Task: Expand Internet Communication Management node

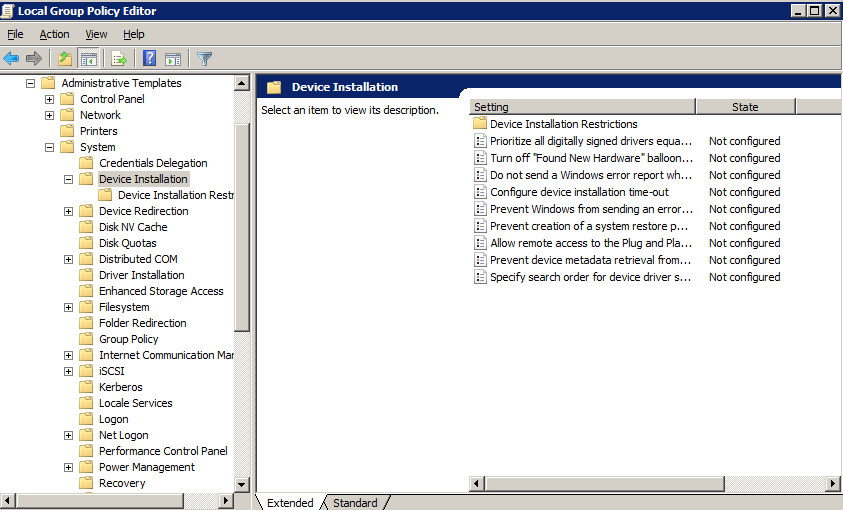Action: click(68, 355)
